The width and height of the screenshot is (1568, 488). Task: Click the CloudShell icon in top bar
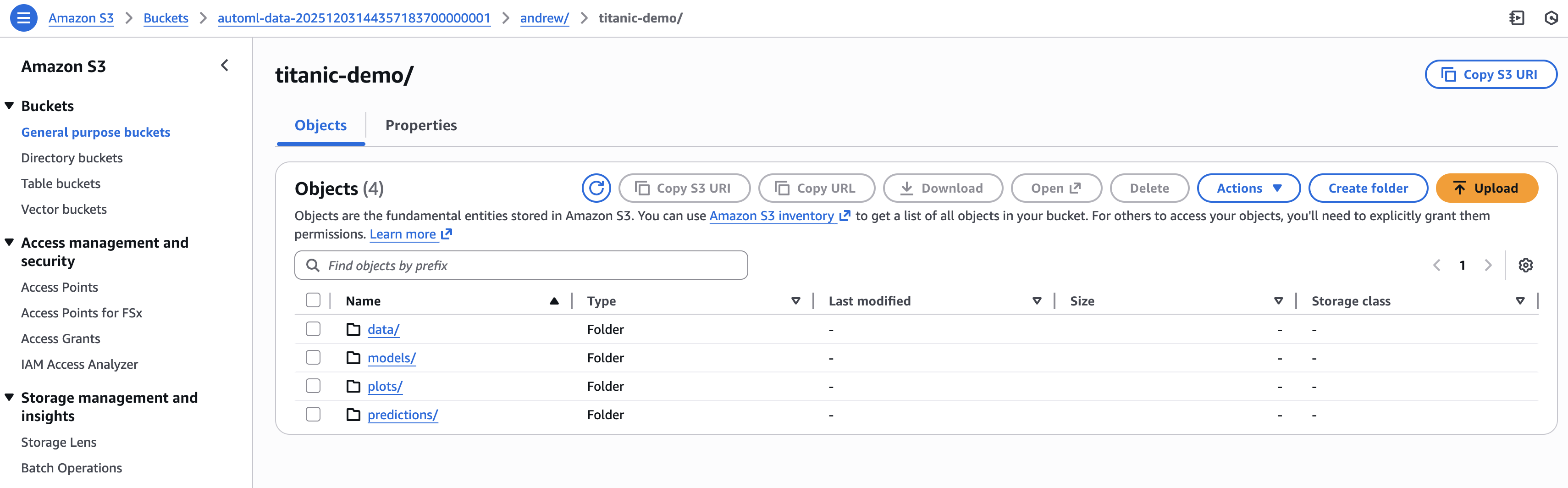tap(1516, 18)
